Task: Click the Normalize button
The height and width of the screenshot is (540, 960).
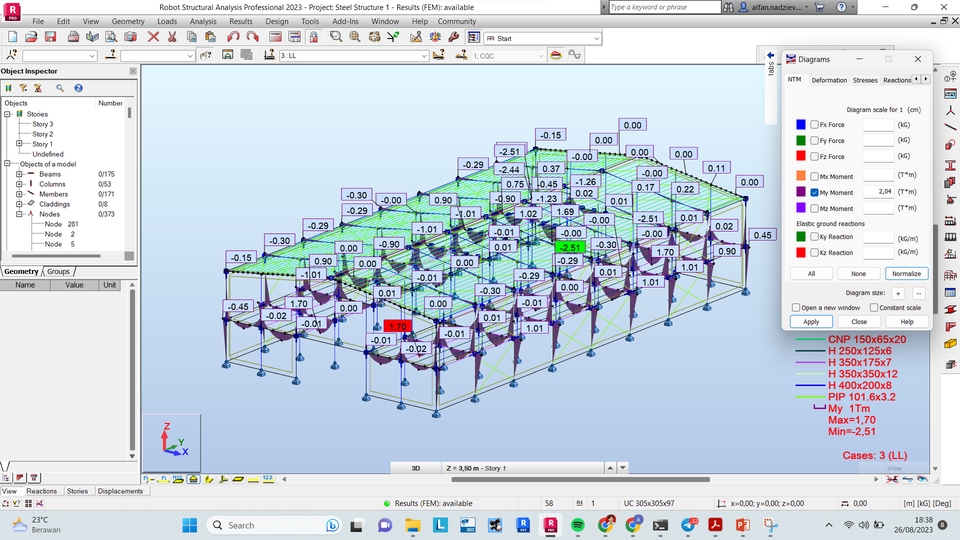Action: (907, 274)
